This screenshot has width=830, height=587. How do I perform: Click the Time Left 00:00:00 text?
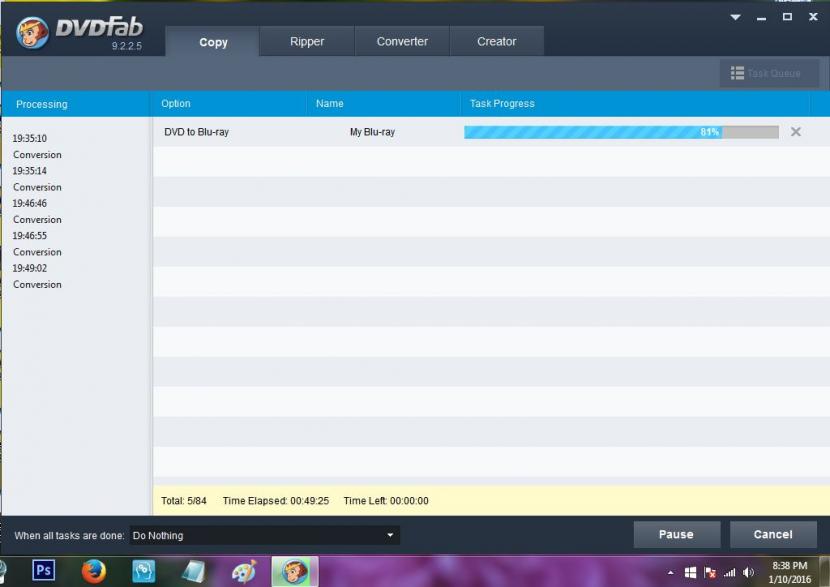386,501
